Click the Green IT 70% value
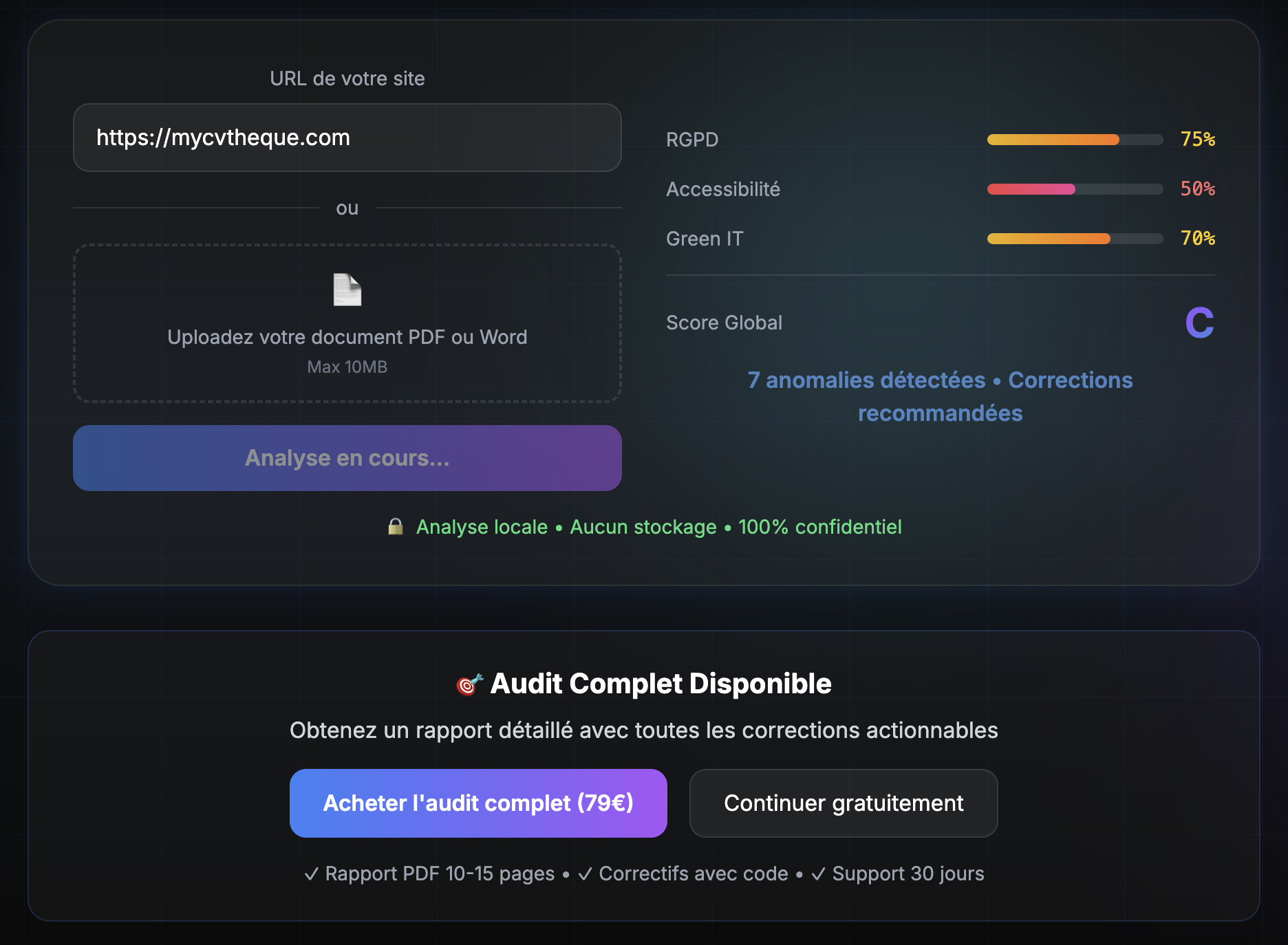Image resolution: width=1288 pixels, height=945 pixels. pos(1198,239)
